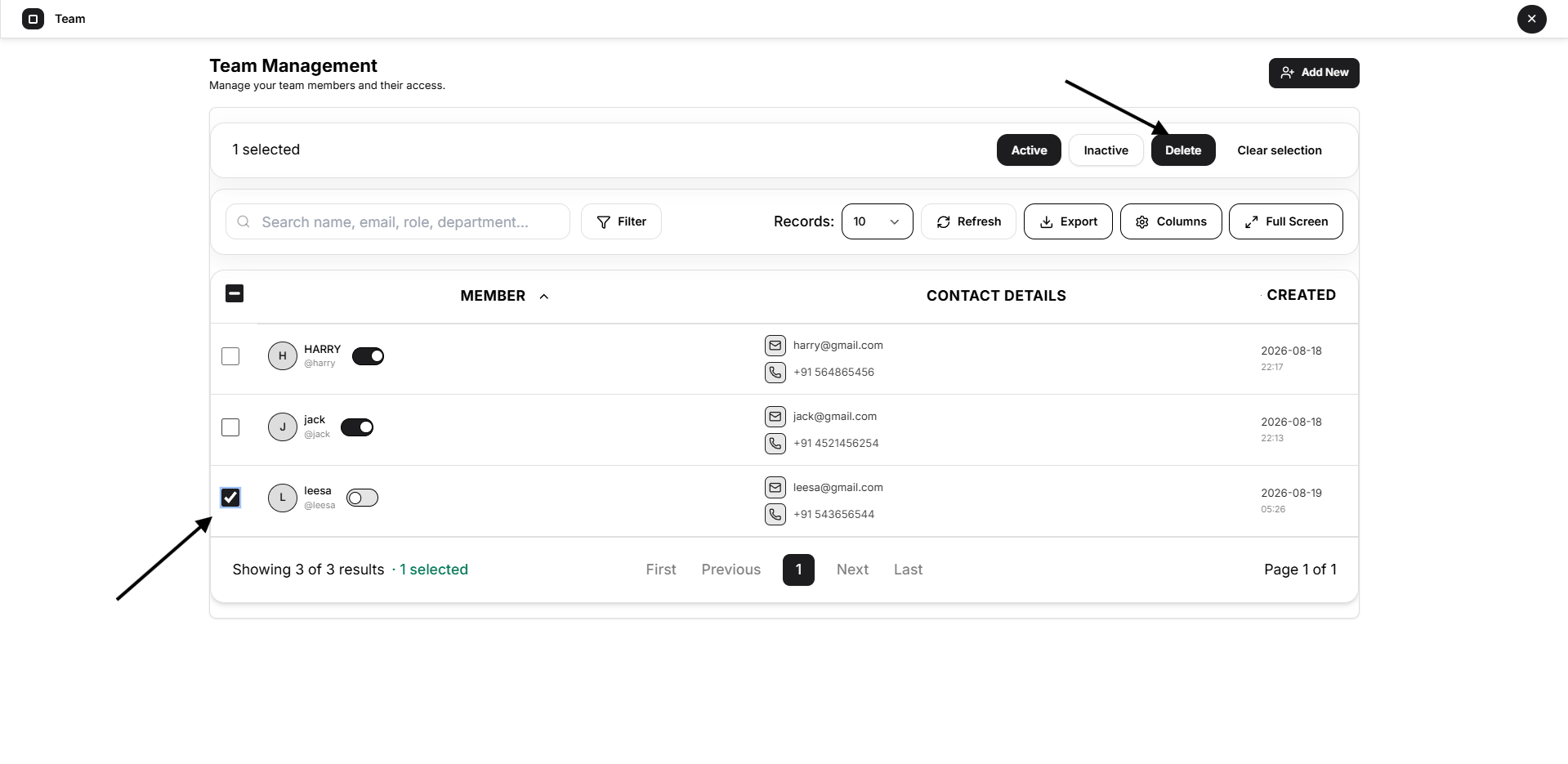Focus the search name, email field
This screenshot has width=1568, height=764.
[x=398, y=221]
